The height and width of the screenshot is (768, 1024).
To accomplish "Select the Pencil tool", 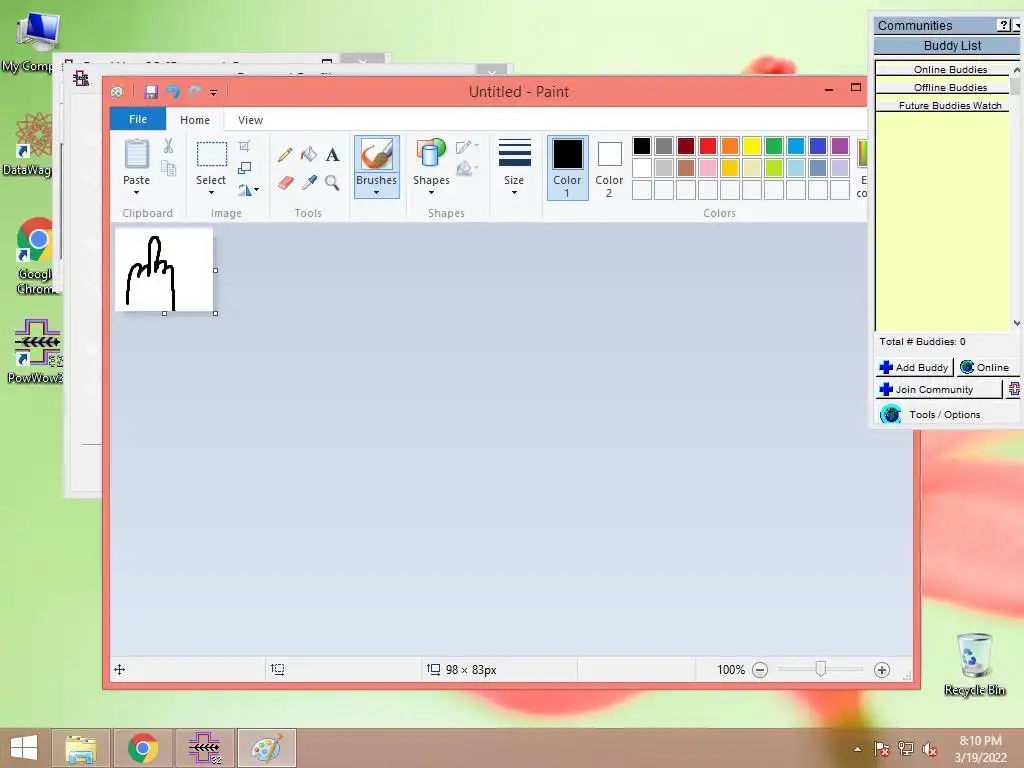I will (x=285, y=155).
